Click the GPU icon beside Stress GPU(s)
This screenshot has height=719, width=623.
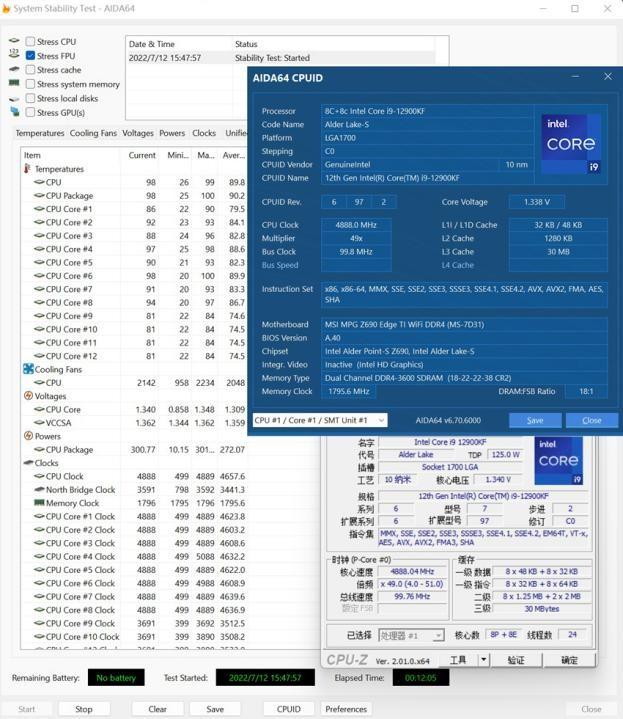click(14, 113)
